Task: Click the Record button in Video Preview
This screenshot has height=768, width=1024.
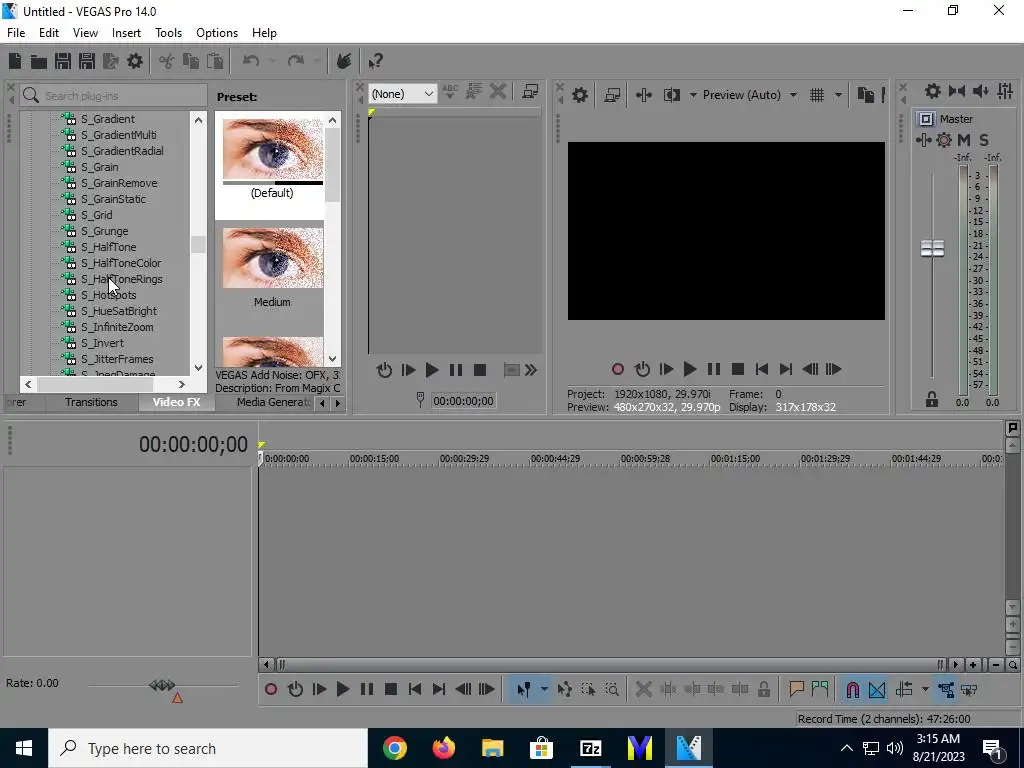Action: click(x=617, y=370)
